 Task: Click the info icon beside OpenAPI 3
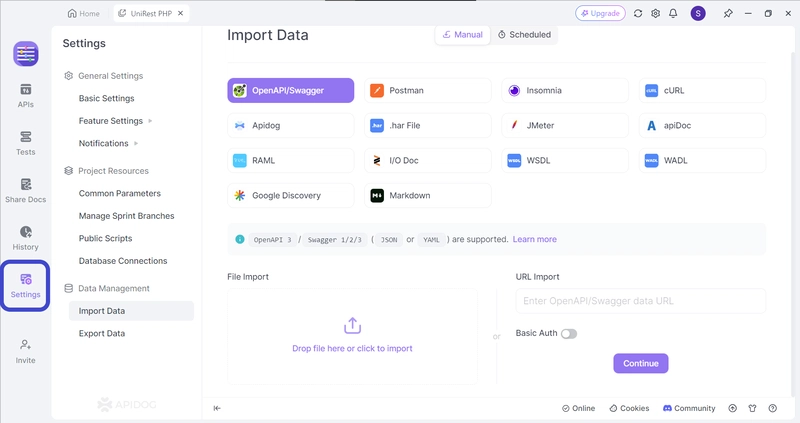click(240, 239)
